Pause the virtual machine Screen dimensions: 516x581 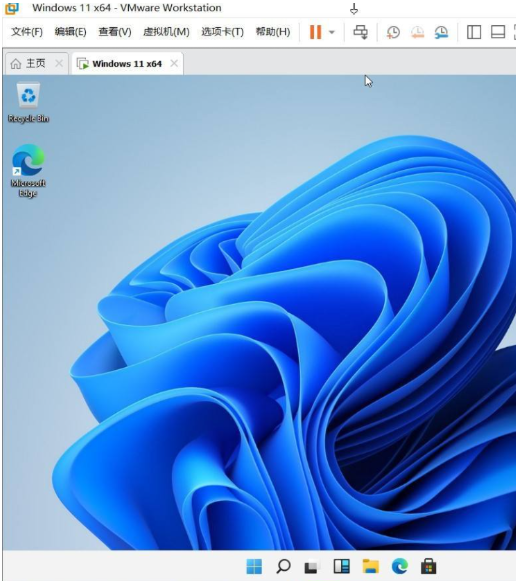[315, 32]
